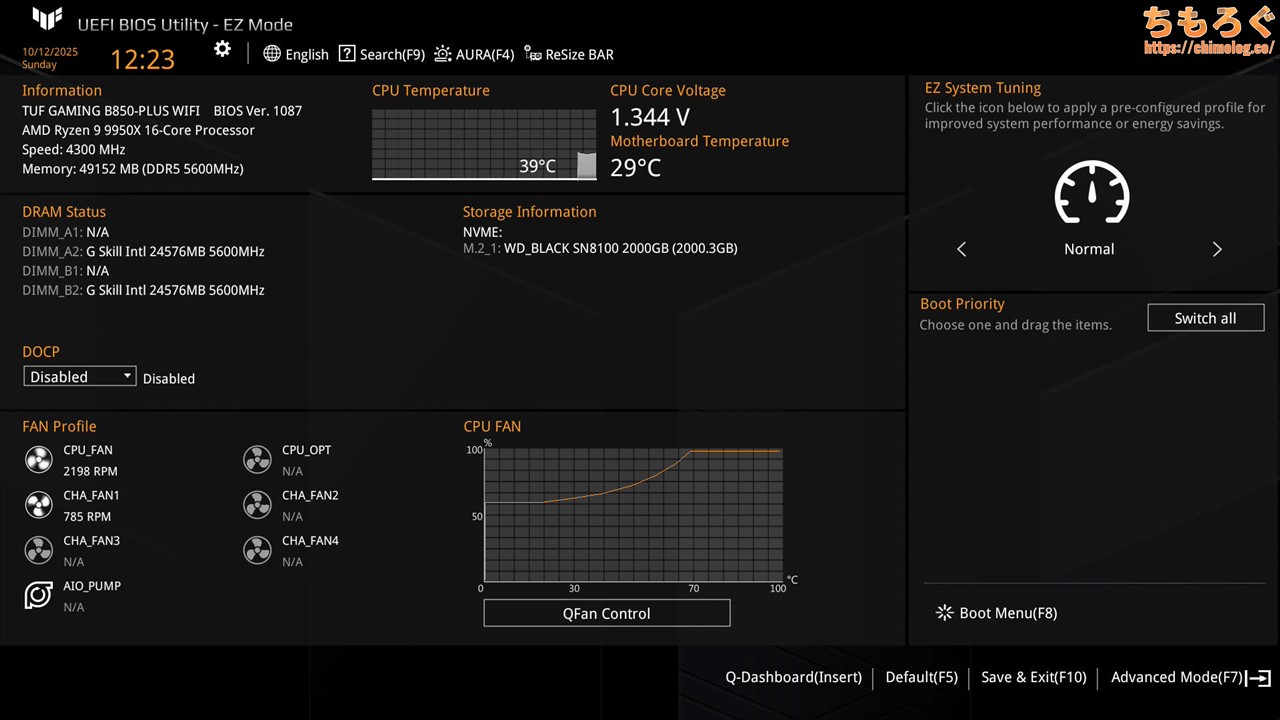
Task: Toggle AURA (F4) lighting
Action: coord(474,54)
